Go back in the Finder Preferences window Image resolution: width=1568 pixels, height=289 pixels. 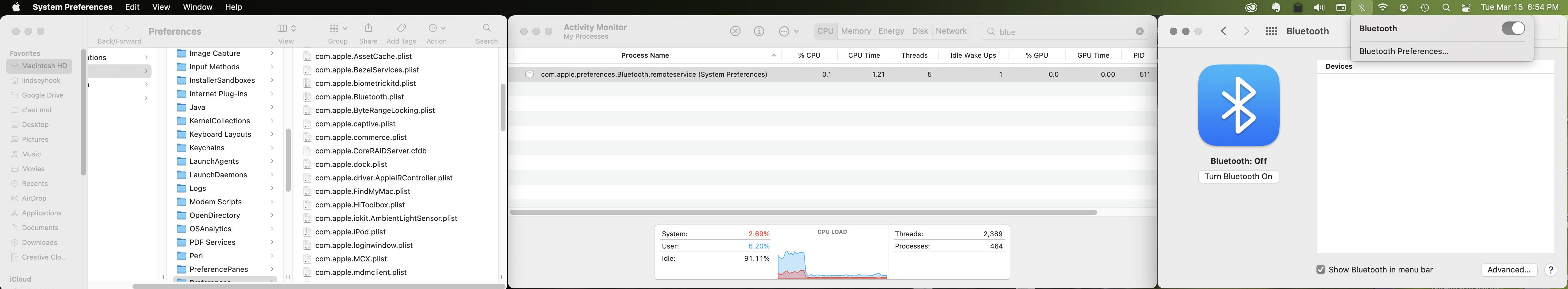pos(111,28)
